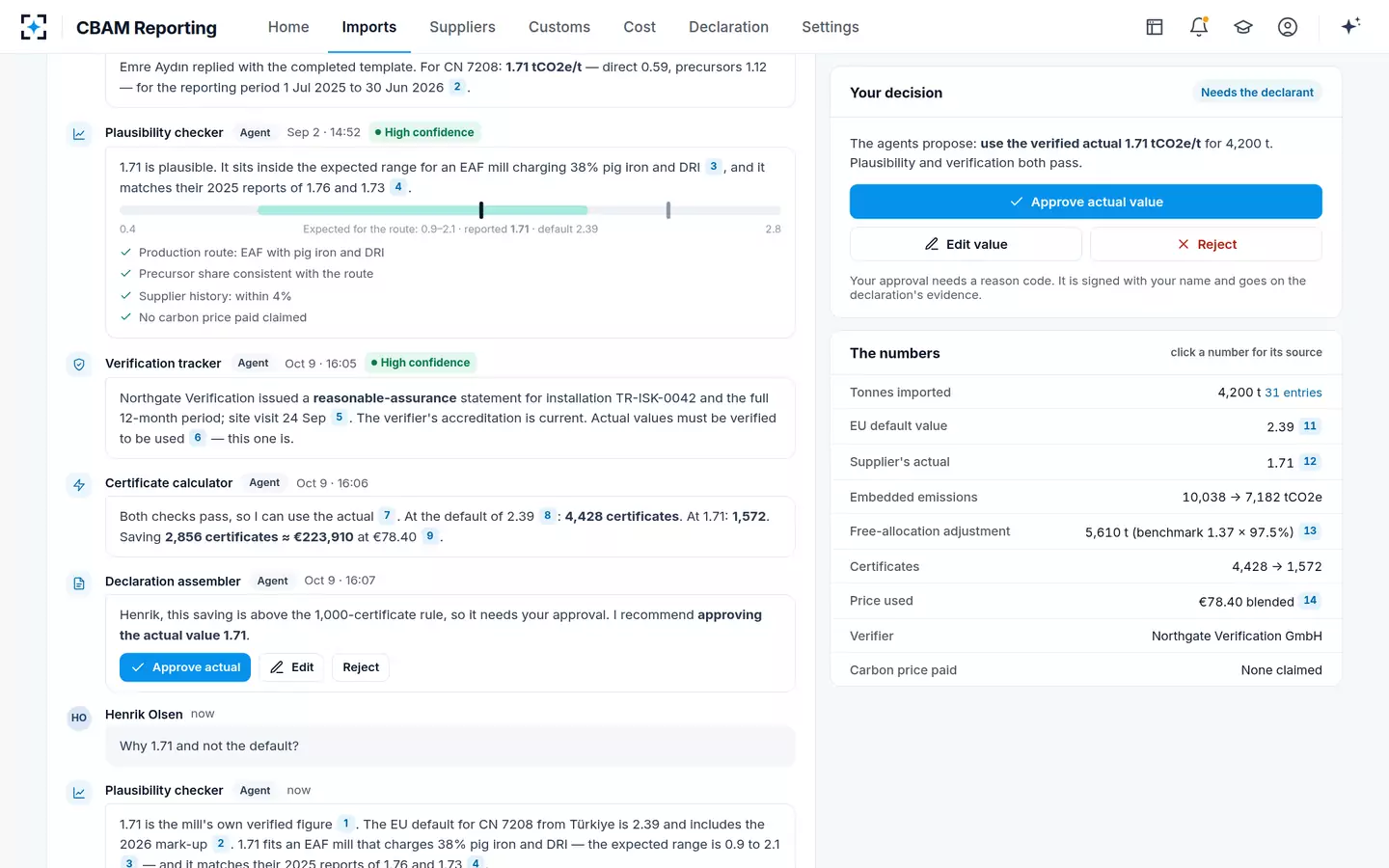1389x868 pixels.
Task: Click the blue Approve actual value button
Action: pos(1086,202)
